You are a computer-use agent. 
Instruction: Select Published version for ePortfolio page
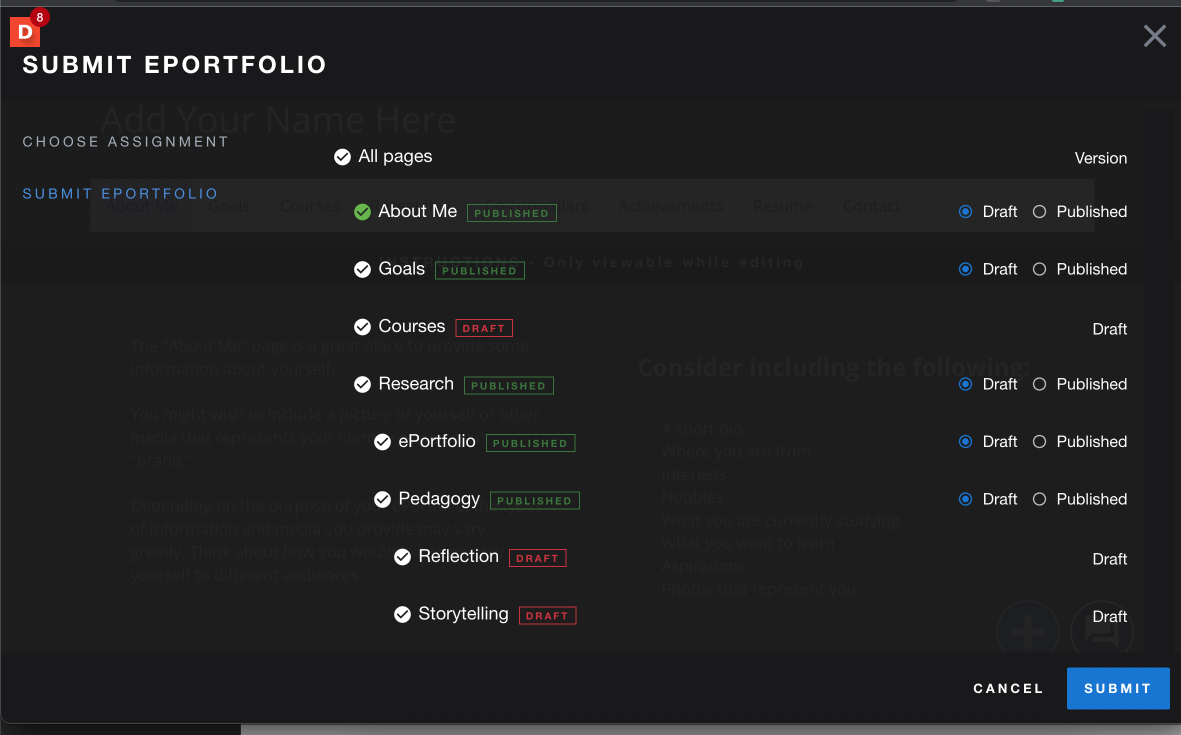pyautogui.click(x=1039, y=441)
